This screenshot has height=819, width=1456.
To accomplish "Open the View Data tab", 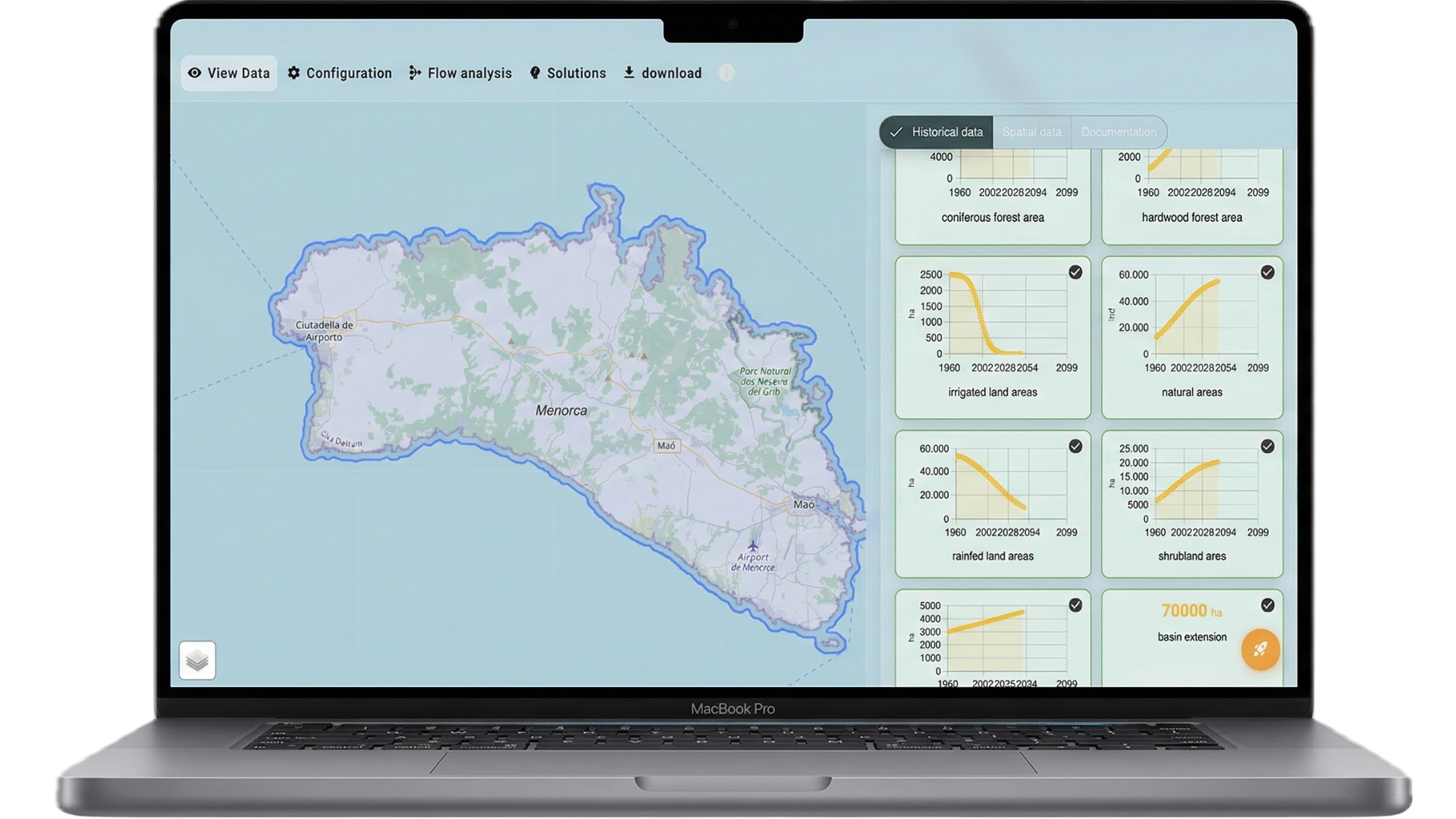I will (x=229, y=73).
